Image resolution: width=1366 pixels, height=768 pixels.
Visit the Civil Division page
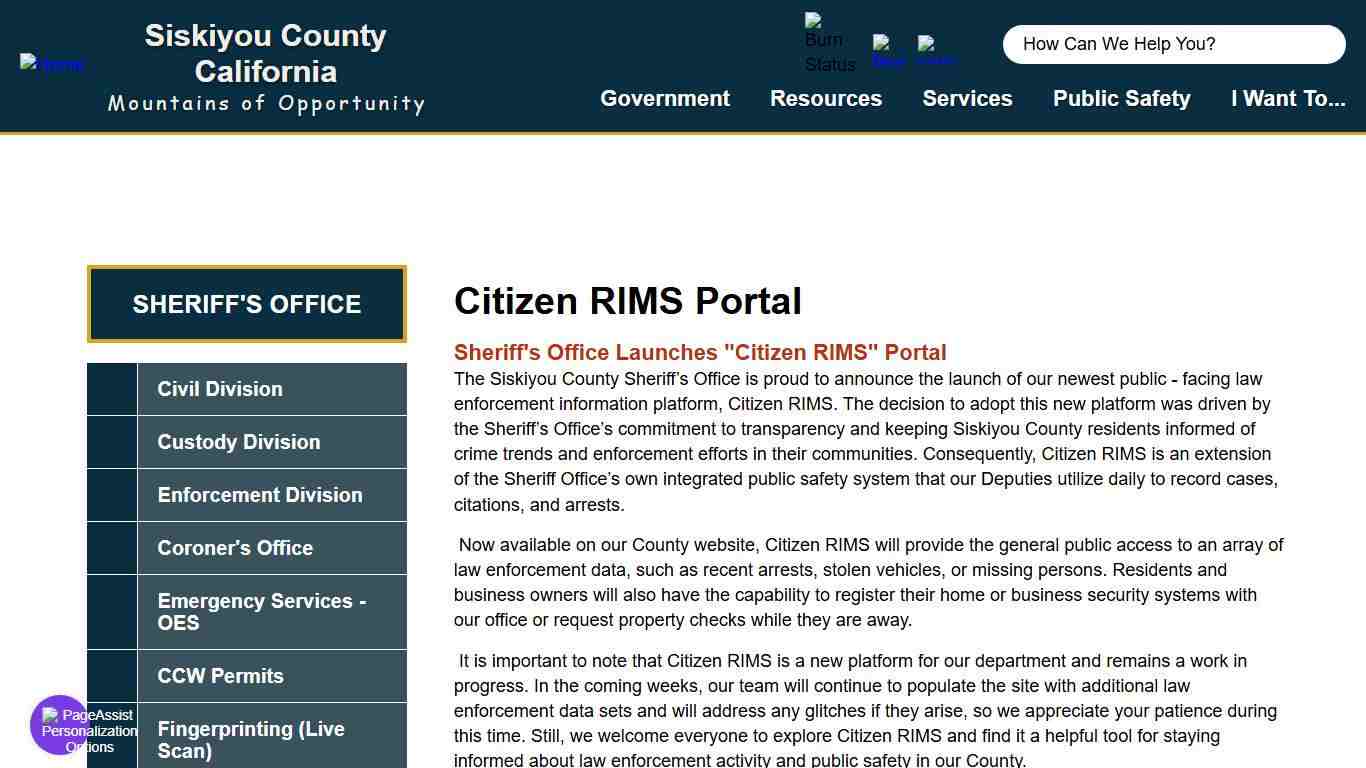[x=220, y=389]
